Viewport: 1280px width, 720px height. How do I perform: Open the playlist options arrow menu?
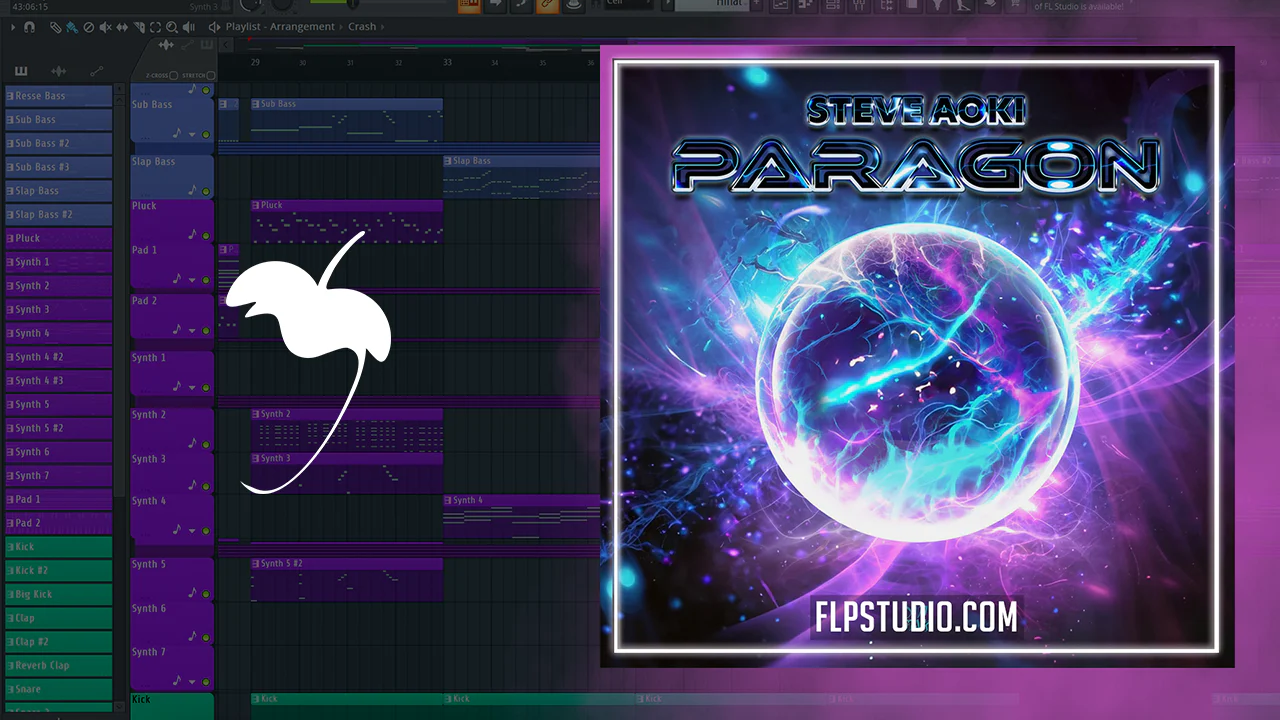(x=11, y=27)
